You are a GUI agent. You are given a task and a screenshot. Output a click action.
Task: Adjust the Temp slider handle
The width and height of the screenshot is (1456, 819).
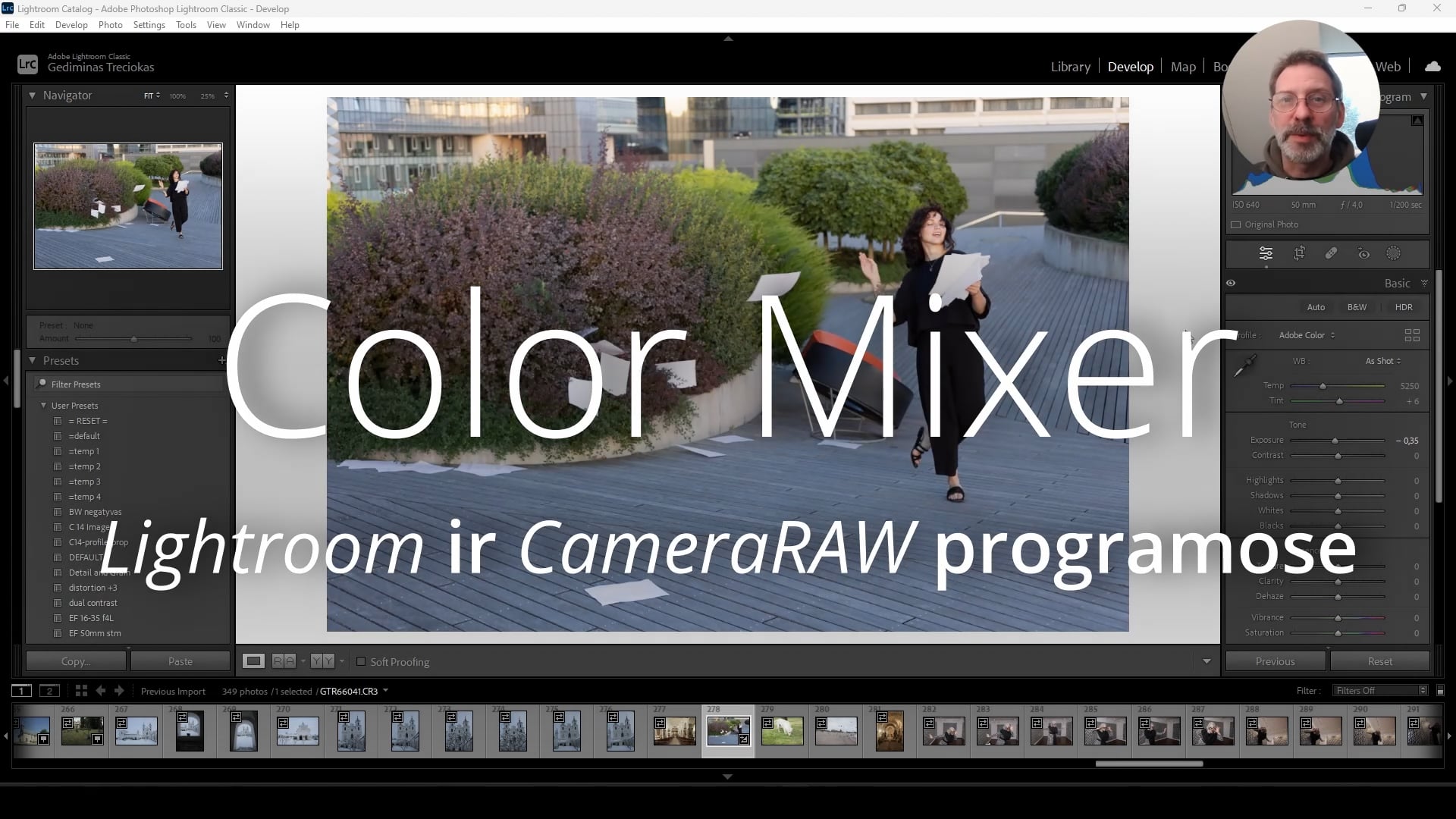1323,386
